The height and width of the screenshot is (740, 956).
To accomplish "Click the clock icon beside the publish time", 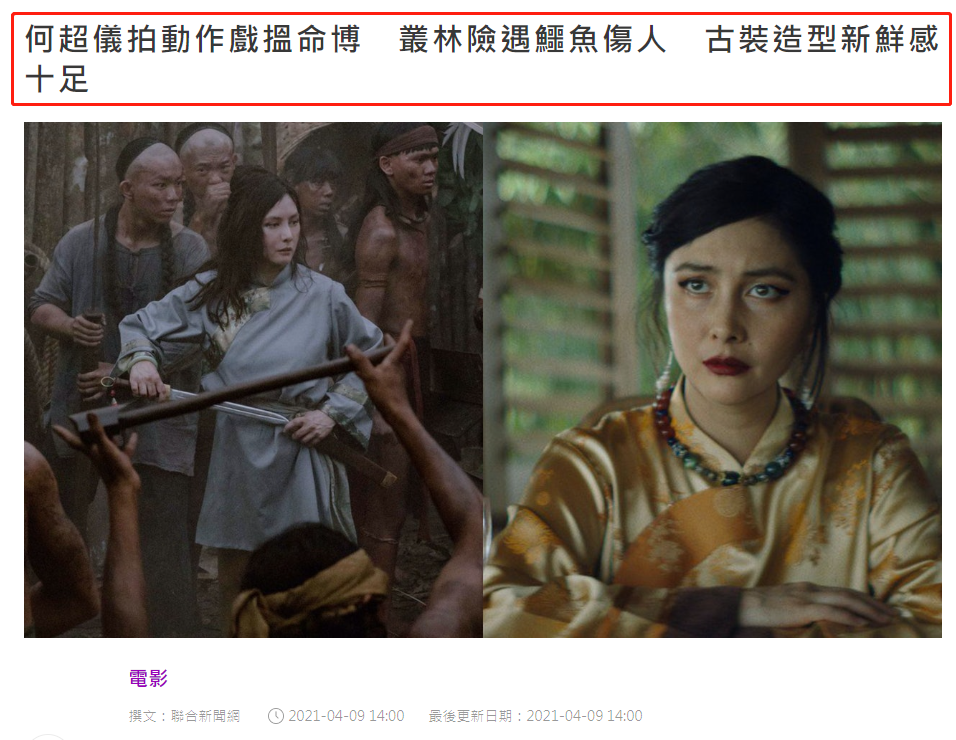I will click(276, 716).
